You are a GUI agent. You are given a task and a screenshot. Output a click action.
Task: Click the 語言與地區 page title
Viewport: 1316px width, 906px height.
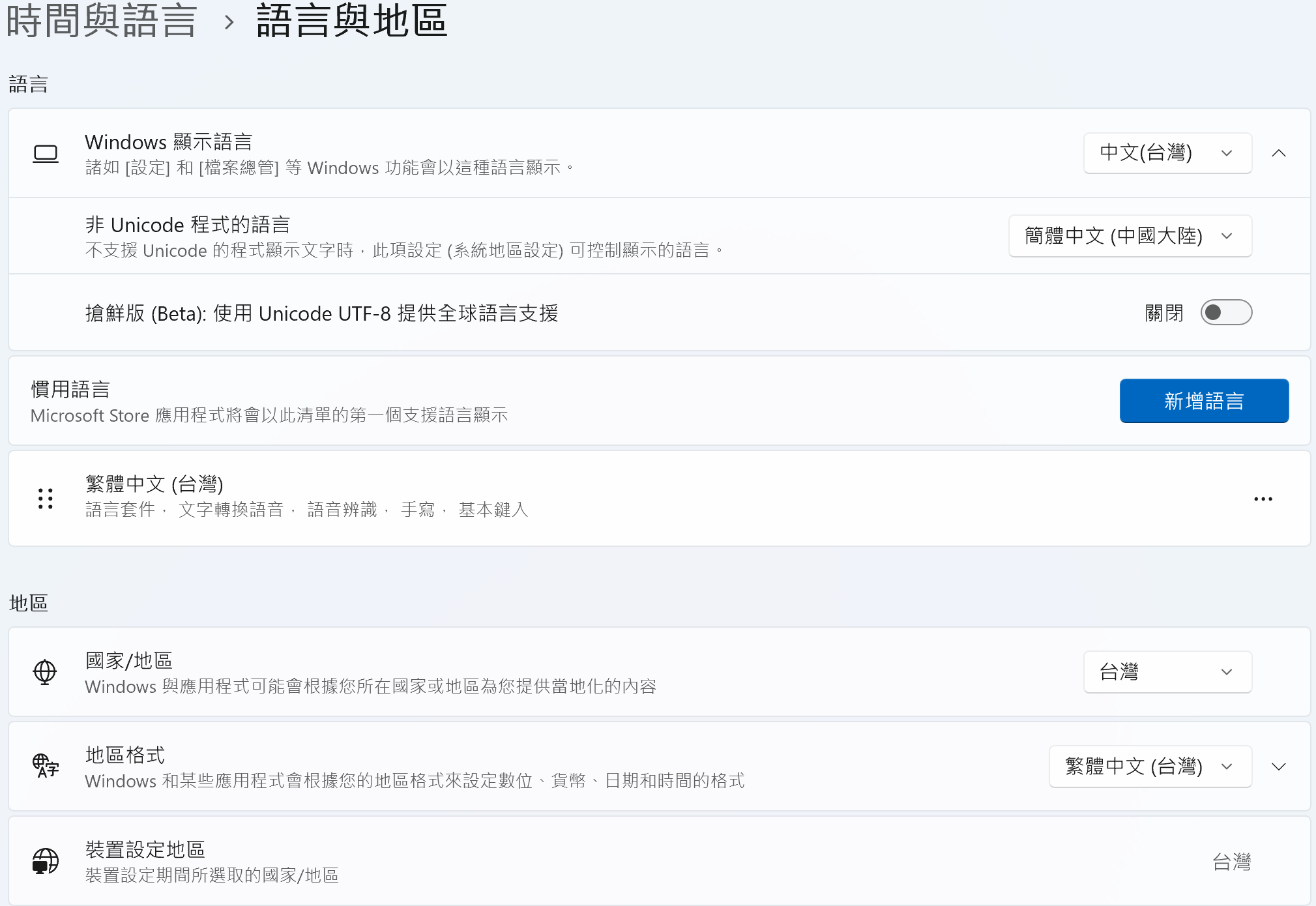pyautogui.click(x=352, y=21)
